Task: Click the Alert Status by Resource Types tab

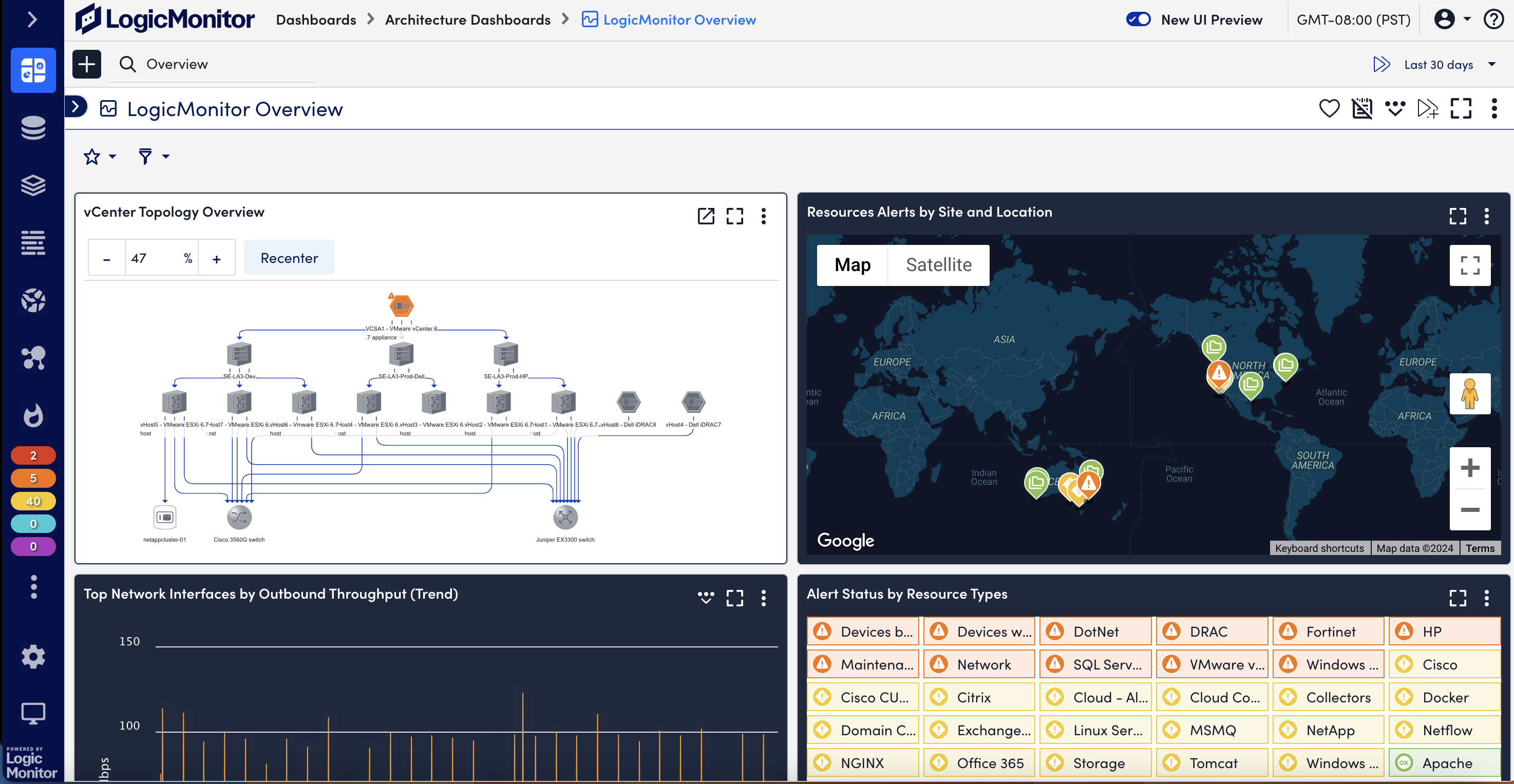Action: (907, 594)
